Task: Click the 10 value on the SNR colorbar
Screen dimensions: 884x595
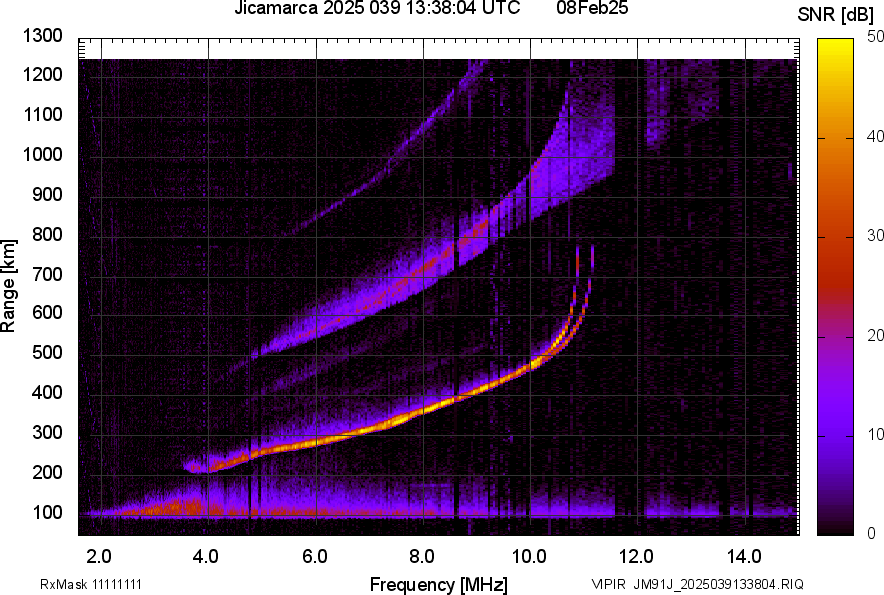Action: 876,434
